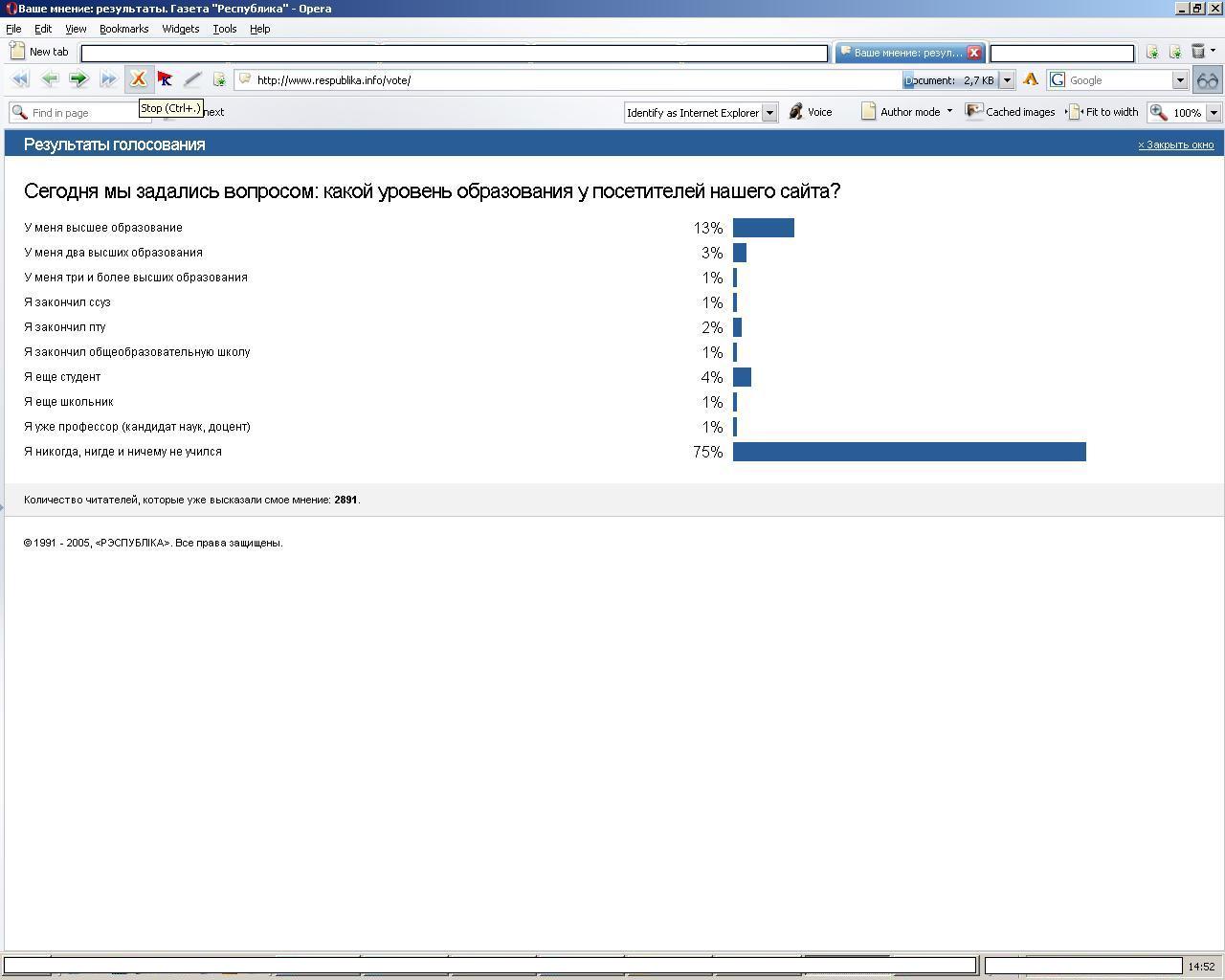Go back with the green back arrow
The width and height of the screenshot is (1225, 980).
(50, 79)
